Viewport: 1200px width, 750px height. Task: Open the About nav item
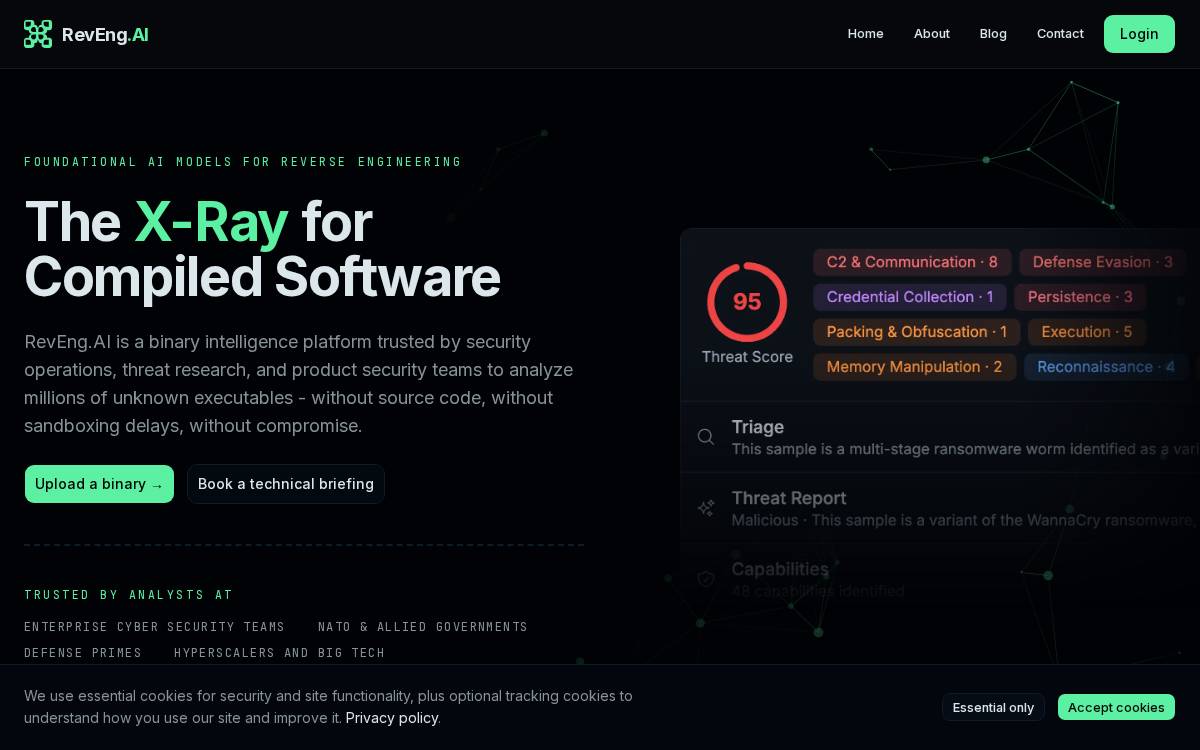[x=932, y=34]
